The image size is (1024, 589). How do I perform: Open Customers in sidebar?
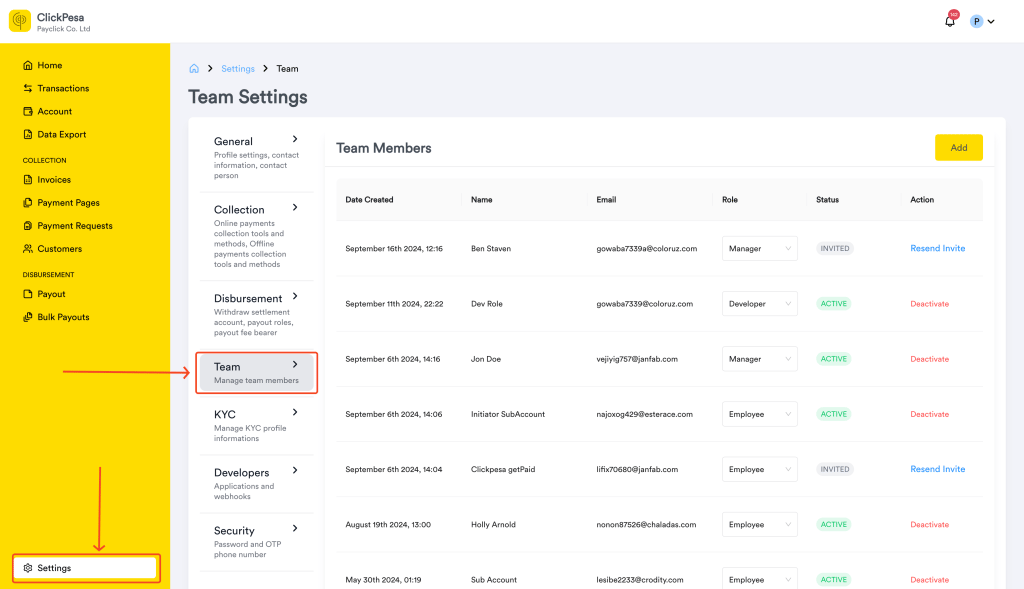[59, 249]
